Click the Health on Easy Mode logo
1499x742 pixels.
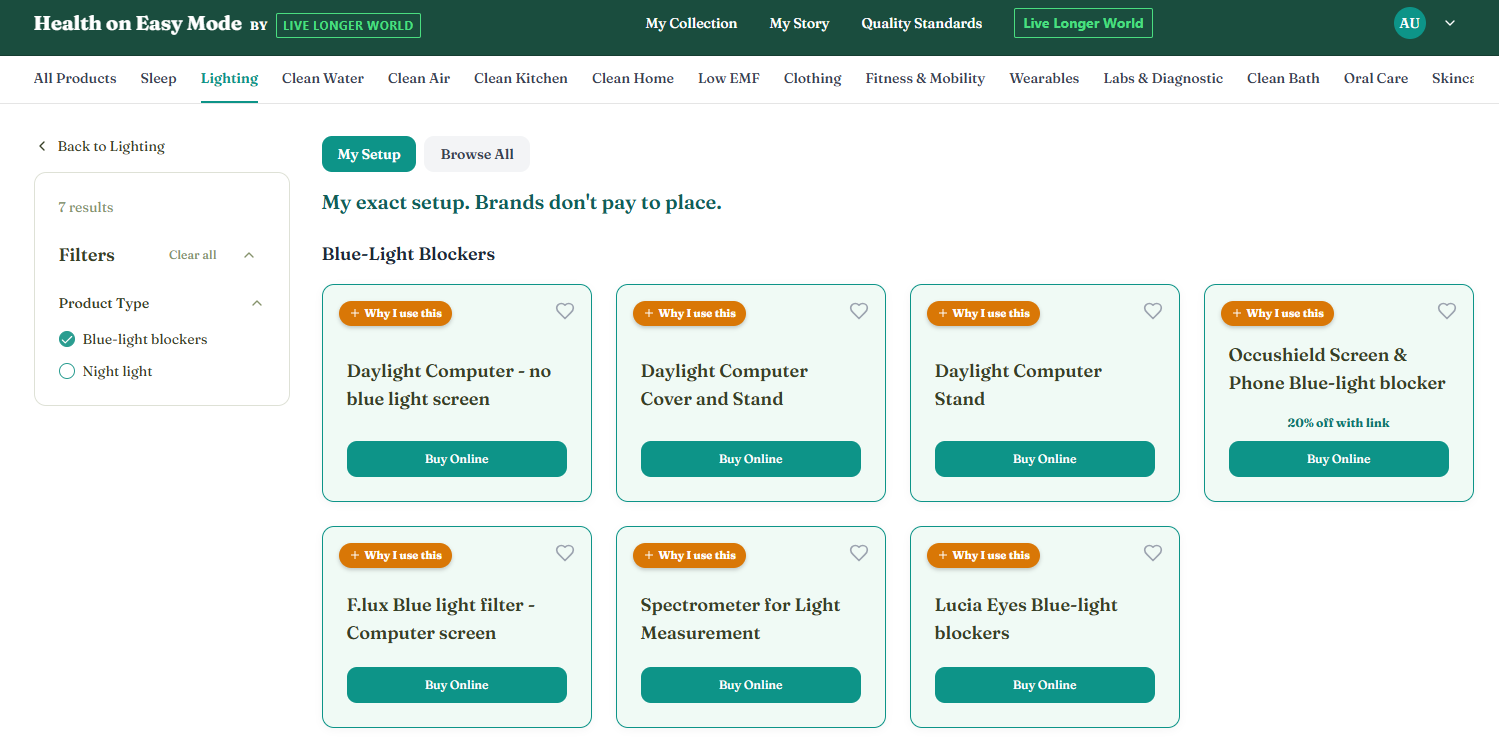[x=138, y=23]
